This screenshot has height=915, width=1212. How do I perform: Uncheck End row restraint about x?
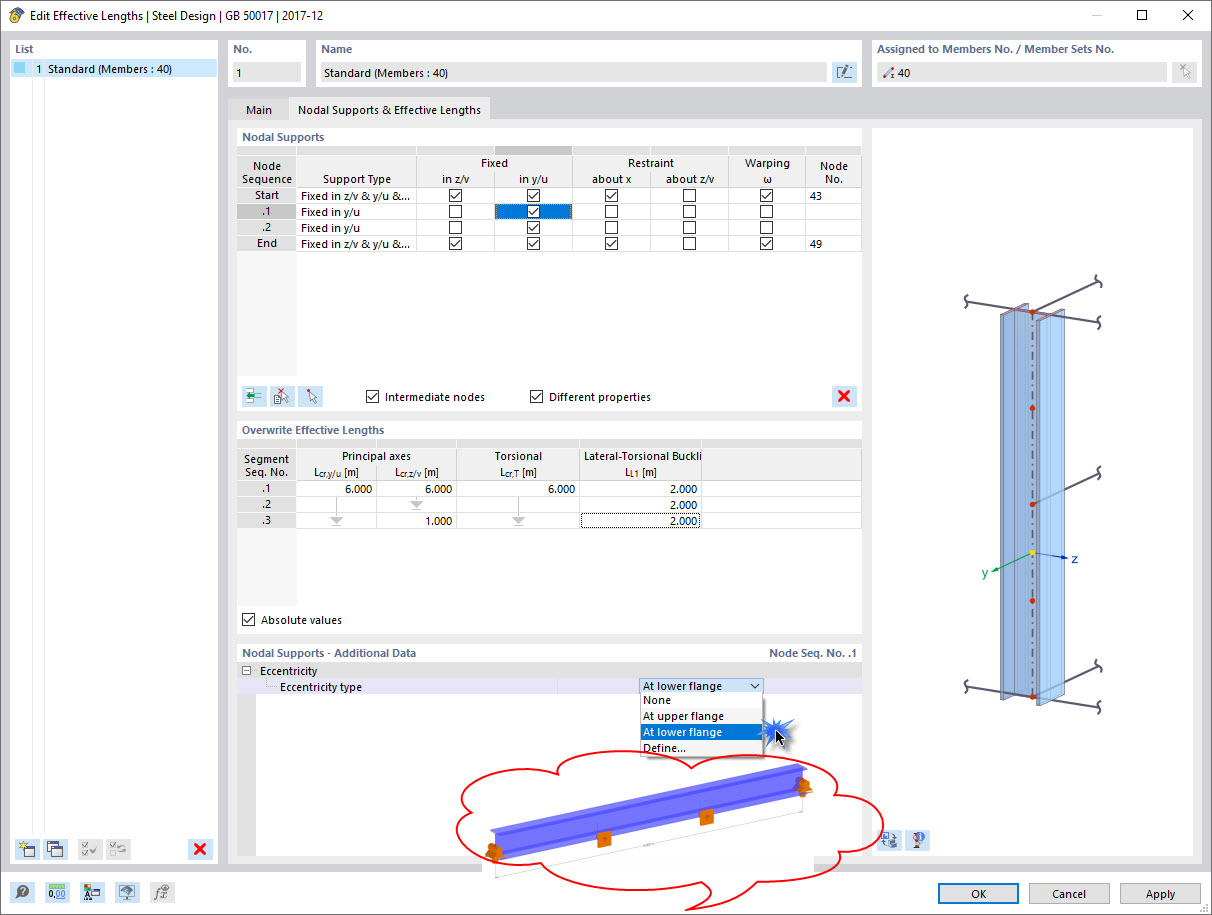(611, 244)
